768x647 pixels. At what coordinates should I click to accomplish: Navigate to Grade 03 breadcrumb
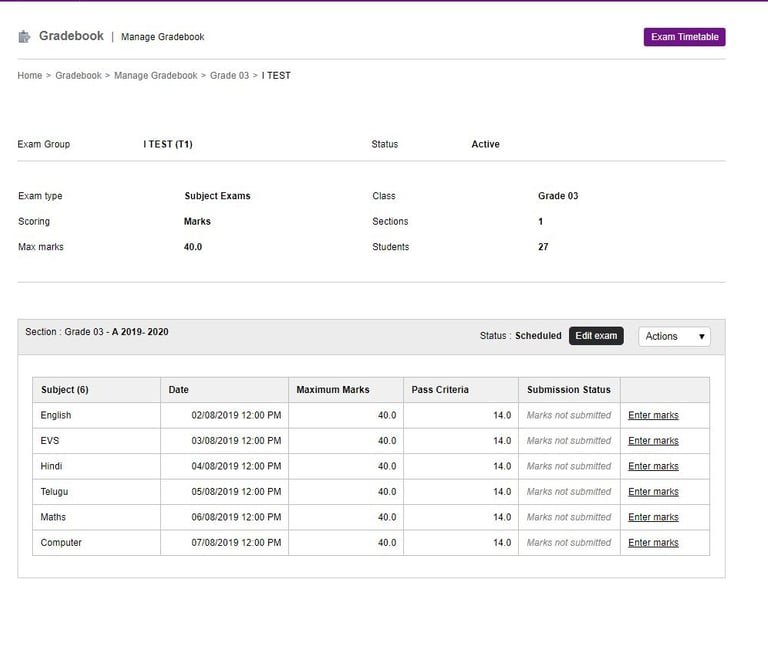click(229, 75)
